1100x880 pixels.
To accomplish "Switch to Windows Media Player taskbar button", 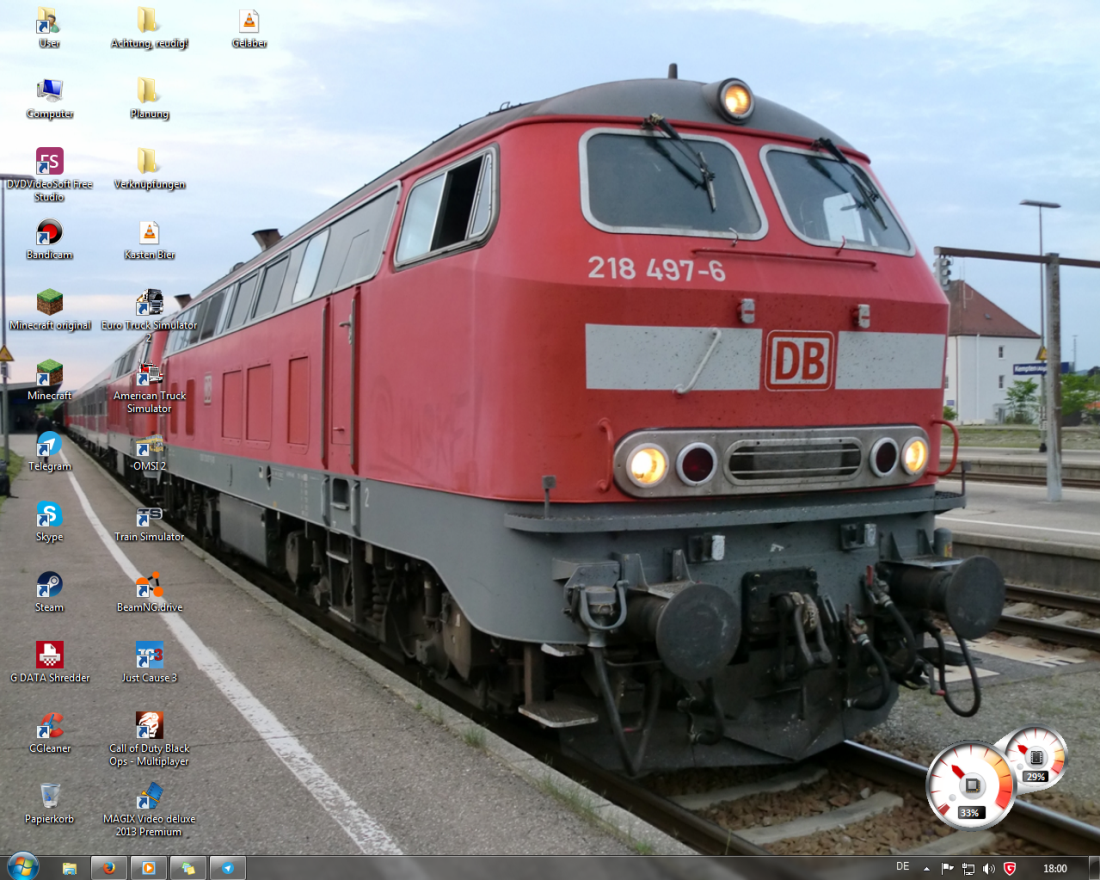I will pos(149,868).
